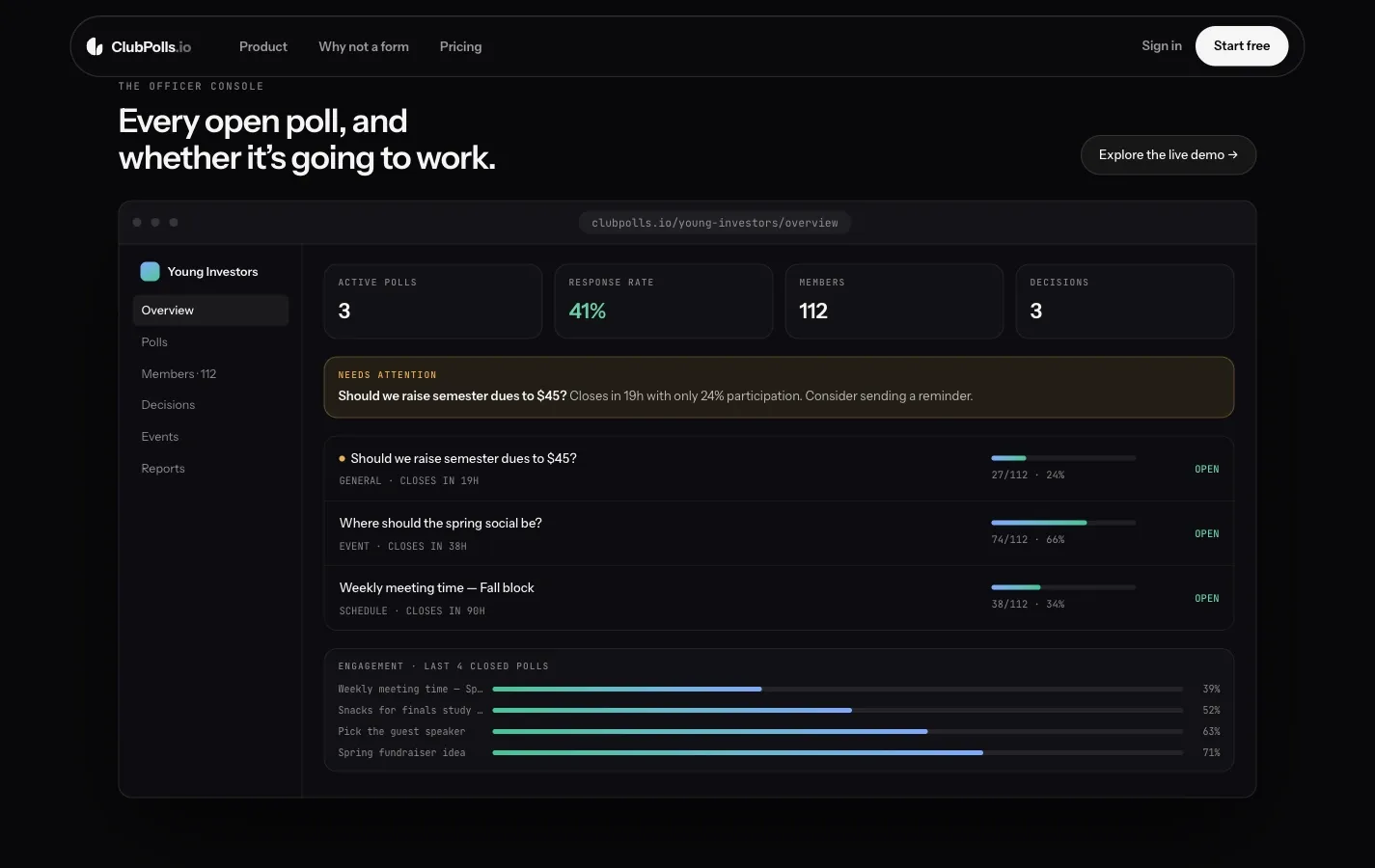1375x868 pixels.
Task: Click the clubpolls.io/young-investors/overview address bar
Action: coord(715,223)
